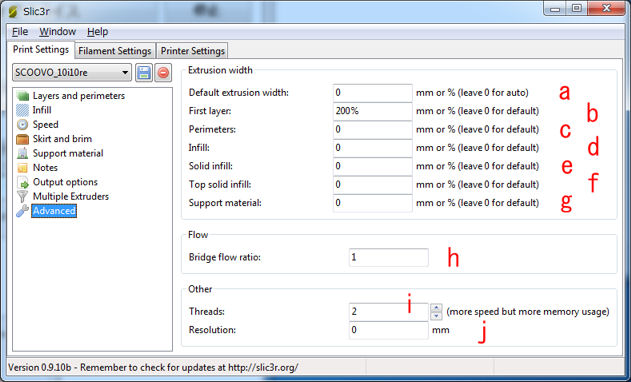Increase Threads with the up arrow
Screen dimensions: 631x382
tap(436, 308)
